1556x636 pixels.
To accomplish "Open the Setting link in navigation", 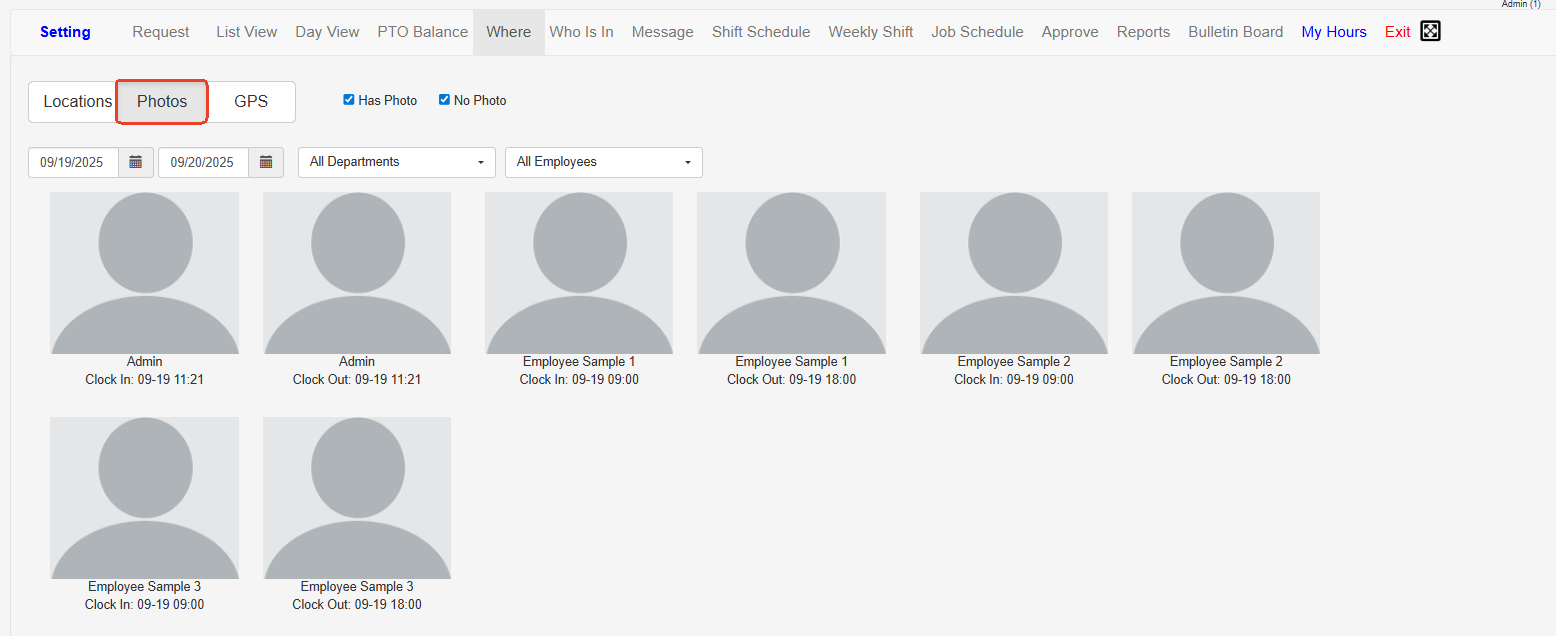I will coord(65,32).
